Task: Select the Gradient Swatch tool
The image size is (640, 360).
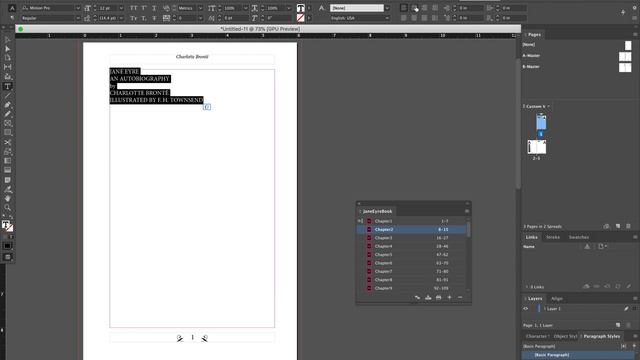Action: [x=7, y=161]
